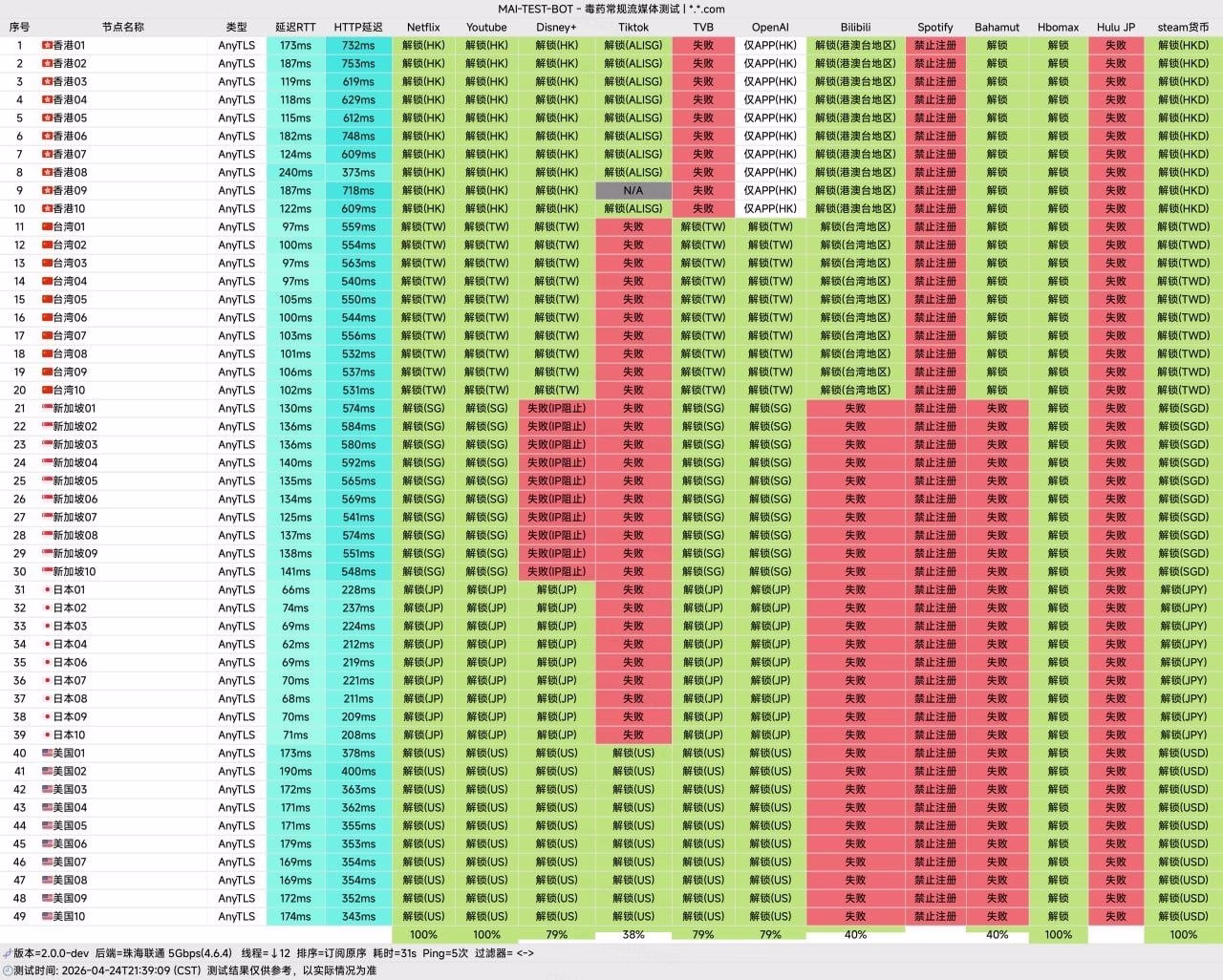Click the Japan flag beside 日本01
This screenshot has height=980, width=1223.
(x=47, y=589)
